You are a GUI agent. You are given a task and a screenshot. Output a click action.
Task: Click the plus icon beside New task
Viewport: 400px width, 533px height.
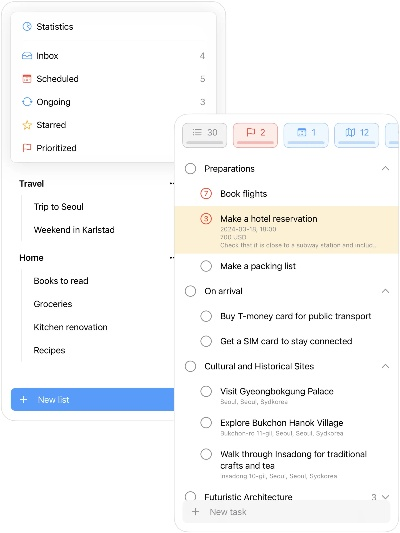coord(195,512)
